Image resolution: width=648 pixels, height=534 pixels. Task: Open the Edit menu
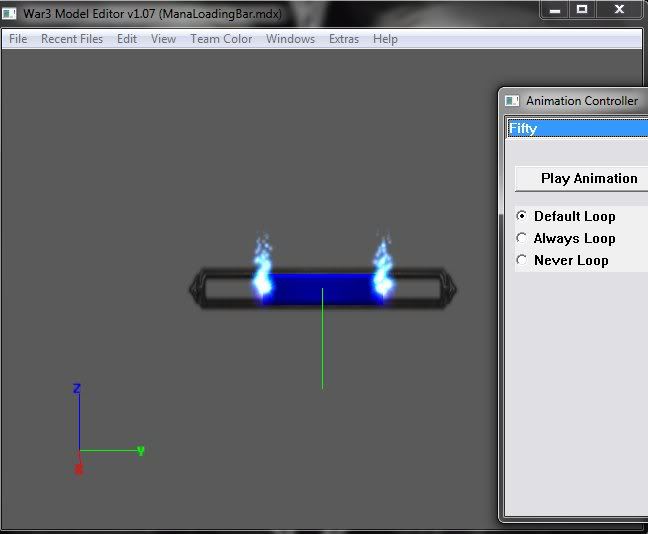(127, 39)
